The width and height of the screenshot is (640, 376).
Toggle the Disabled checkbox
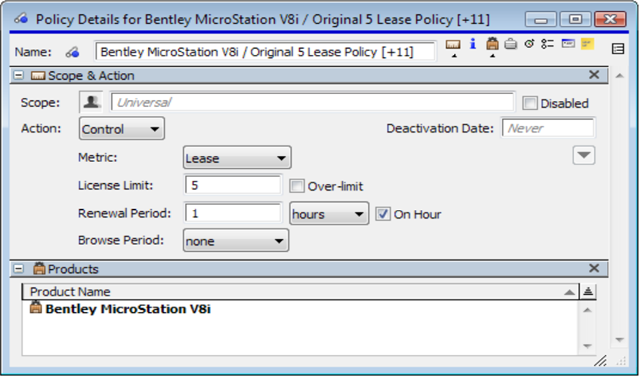click(x=530, y=103)
